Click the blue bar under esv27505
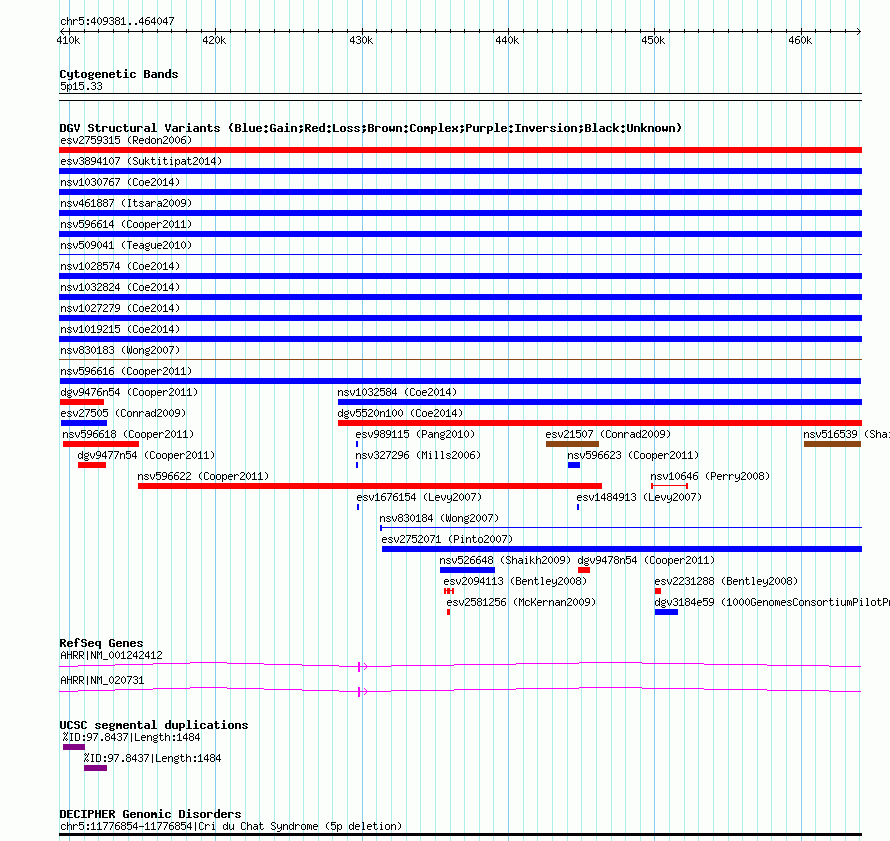The image size is (890, 841). click(83, 423)
